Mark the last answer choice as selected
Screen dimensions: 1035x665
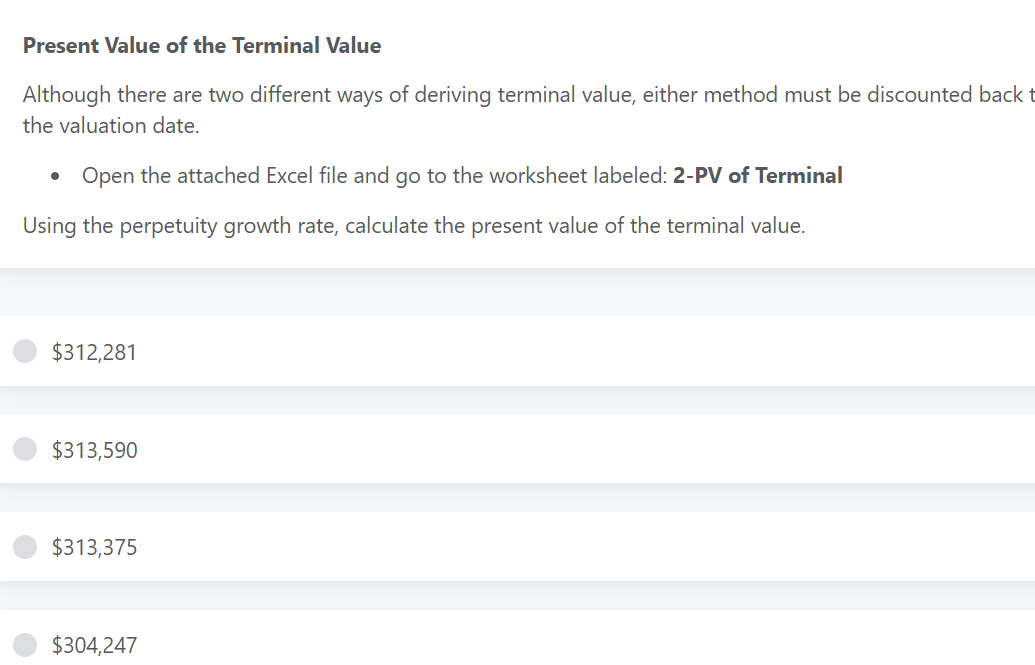[24, 645]
